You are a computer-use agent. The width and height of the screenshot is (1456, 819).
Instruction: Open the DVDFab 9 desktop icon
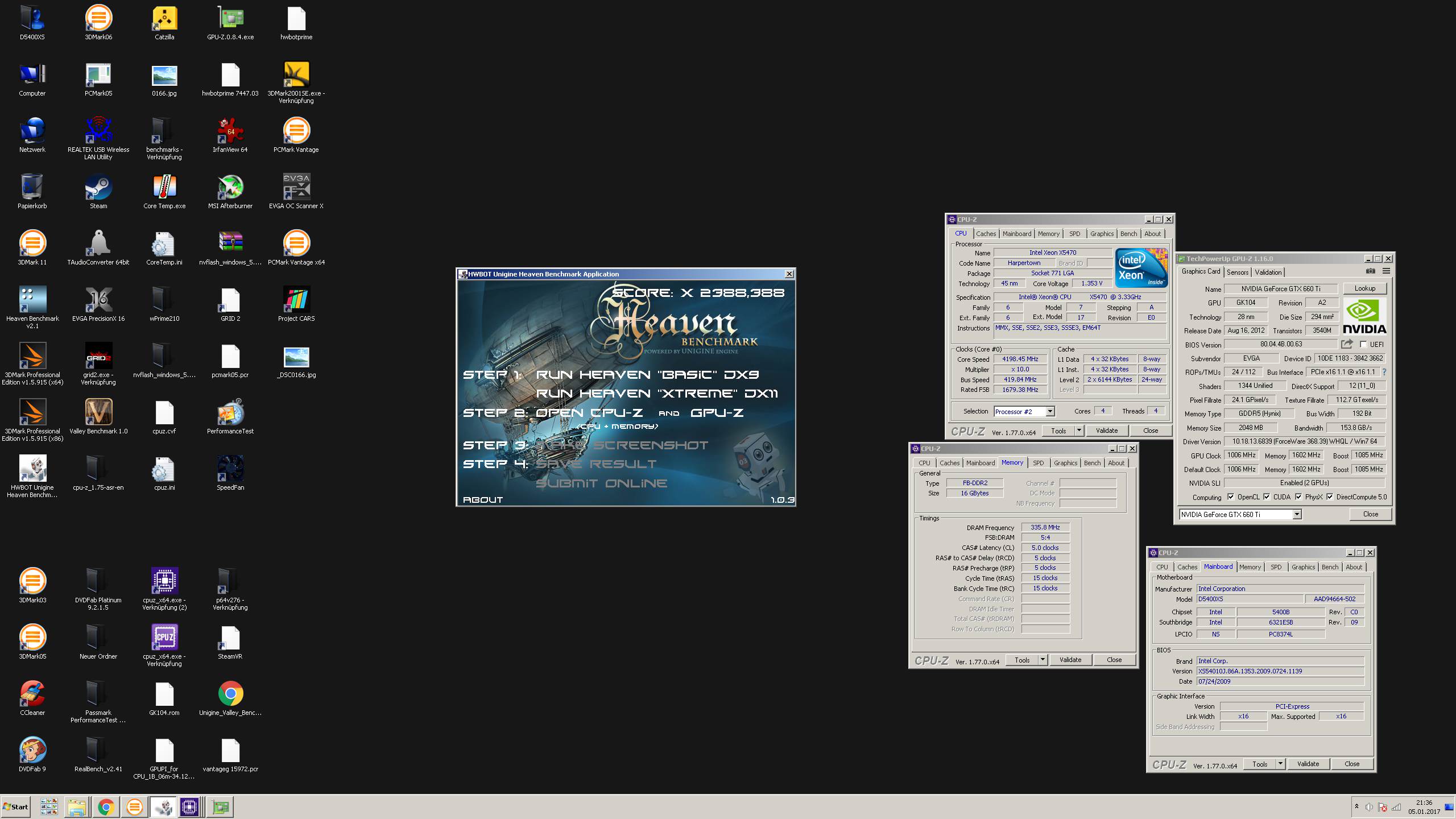(x=32, y=755)
